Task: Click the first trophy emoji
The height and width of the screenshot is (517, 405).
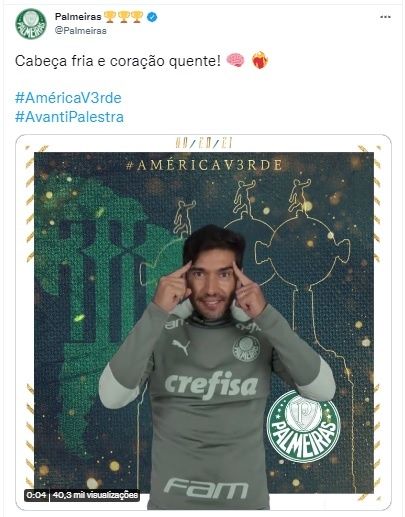Action: pos(110,17)
